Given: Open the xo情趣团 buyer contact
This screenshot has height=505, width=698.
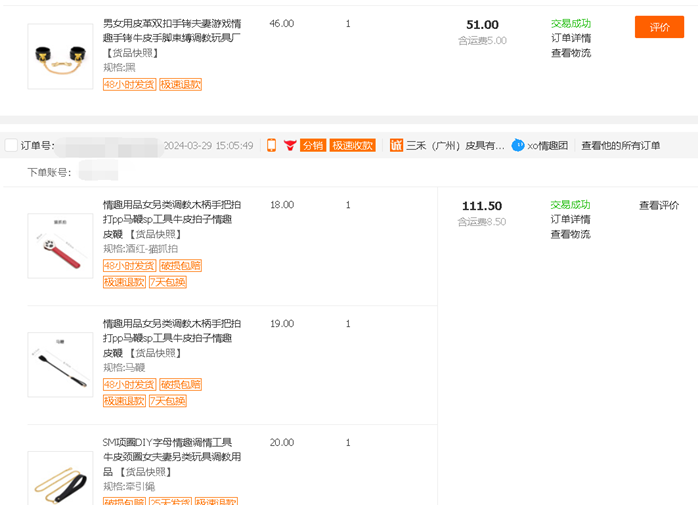Looking at the screenshot, I should (x=547, y=145).
